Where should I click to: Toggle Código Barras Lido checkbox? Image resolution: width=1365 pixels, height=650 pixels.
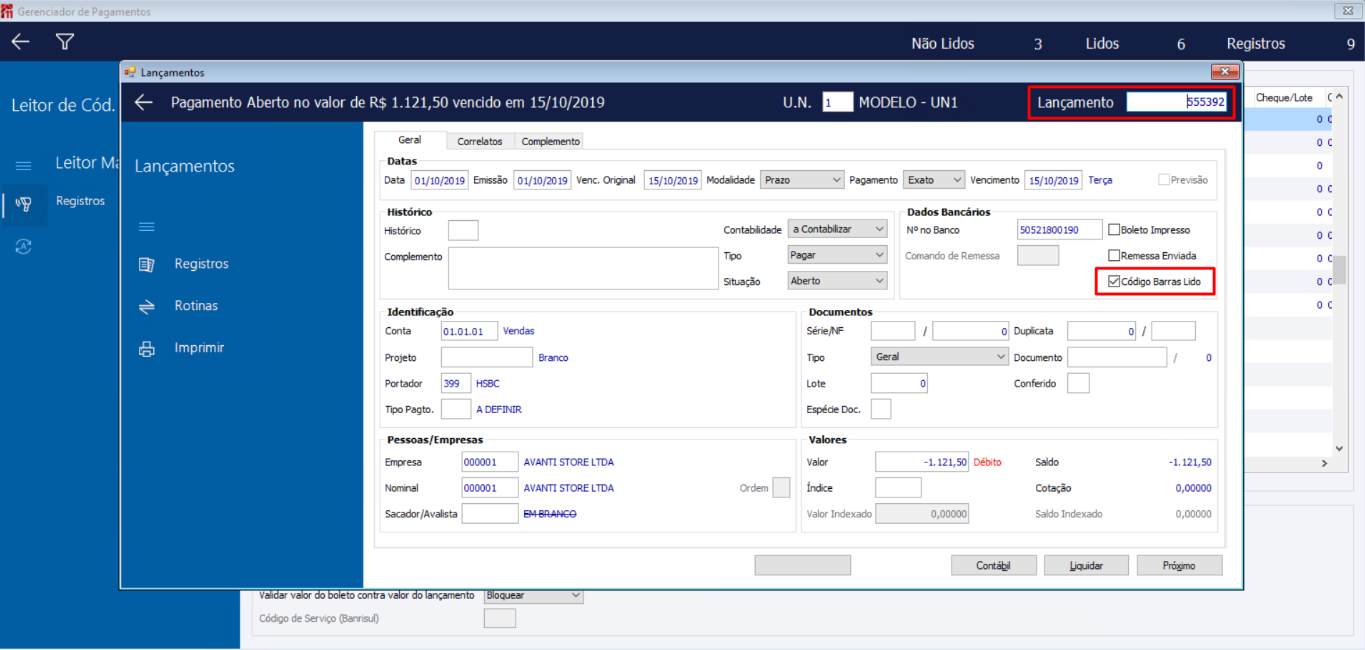[x=1114, y=282]
